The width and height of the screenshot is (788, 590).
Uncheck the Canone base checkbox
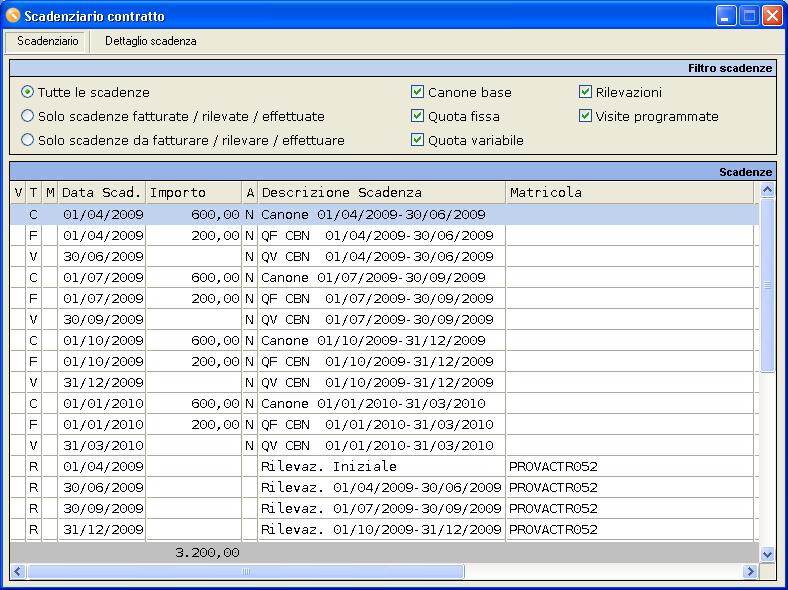coord(417,91)
